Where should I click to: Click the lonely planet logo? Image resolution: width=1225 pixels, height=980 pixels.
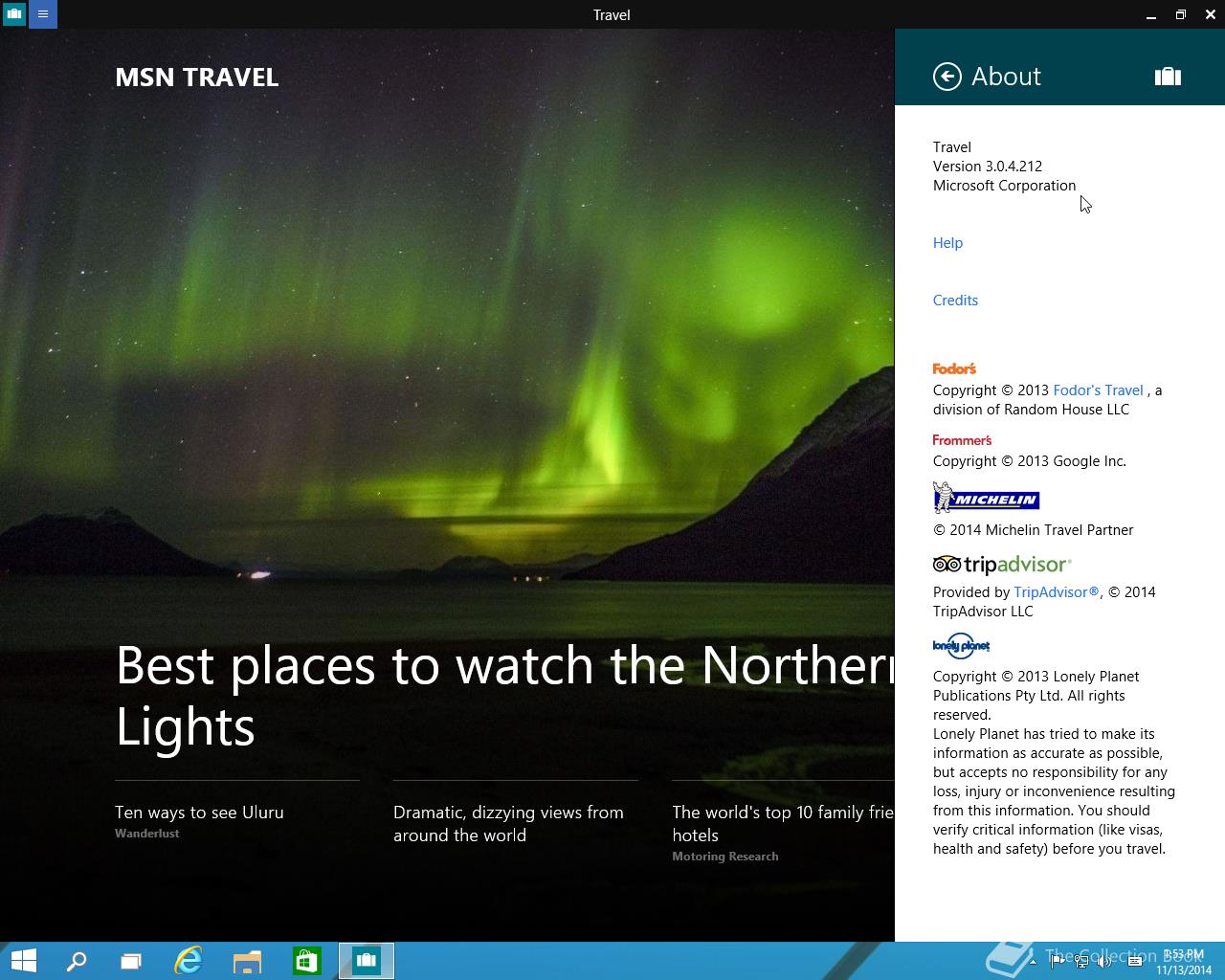tap(961, 646)
